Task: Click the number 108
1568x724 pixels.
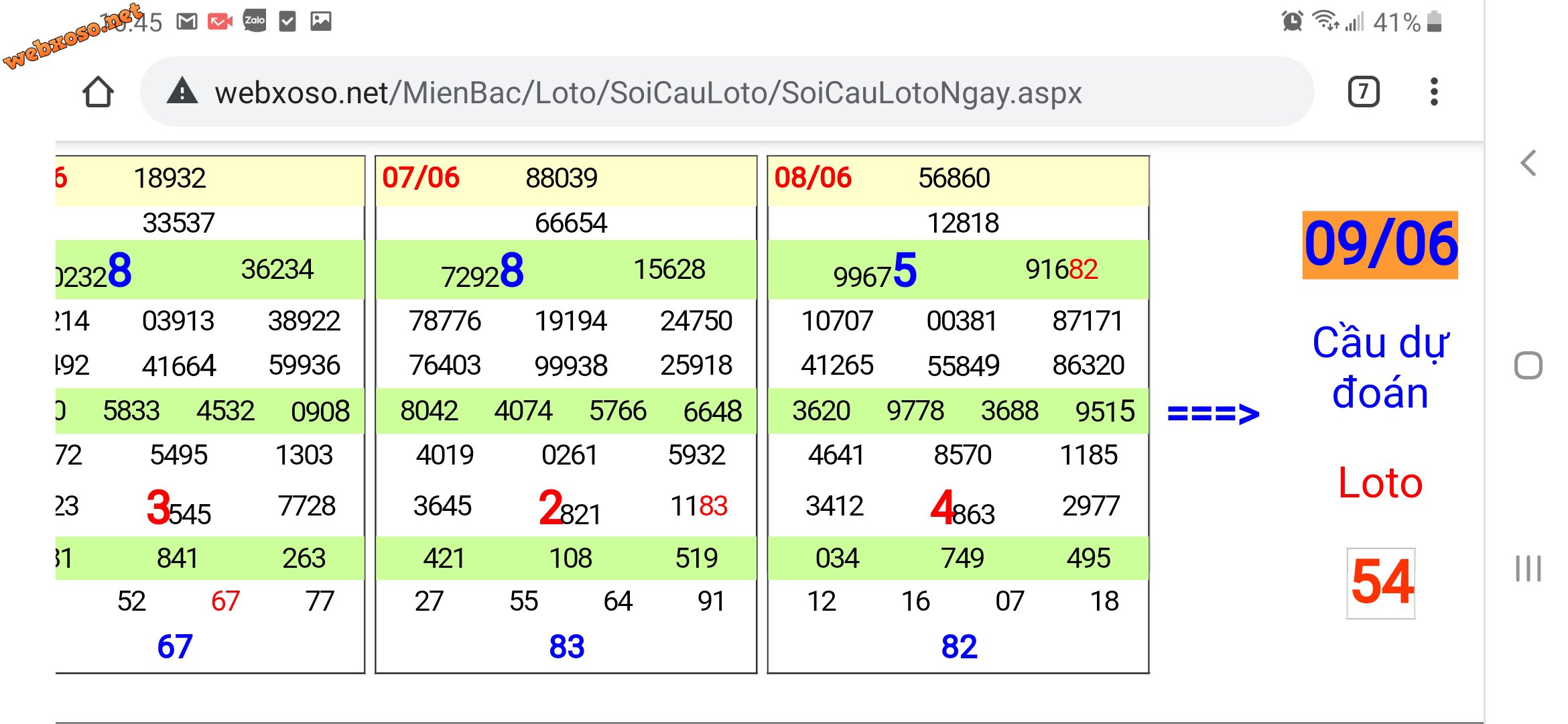Action: 570,558
